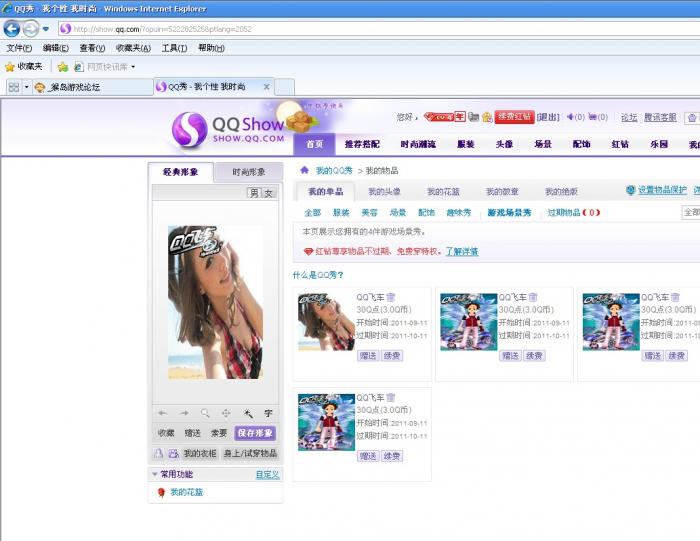
Task: Open the 头像 navigation item
Action: click(504, 144)
